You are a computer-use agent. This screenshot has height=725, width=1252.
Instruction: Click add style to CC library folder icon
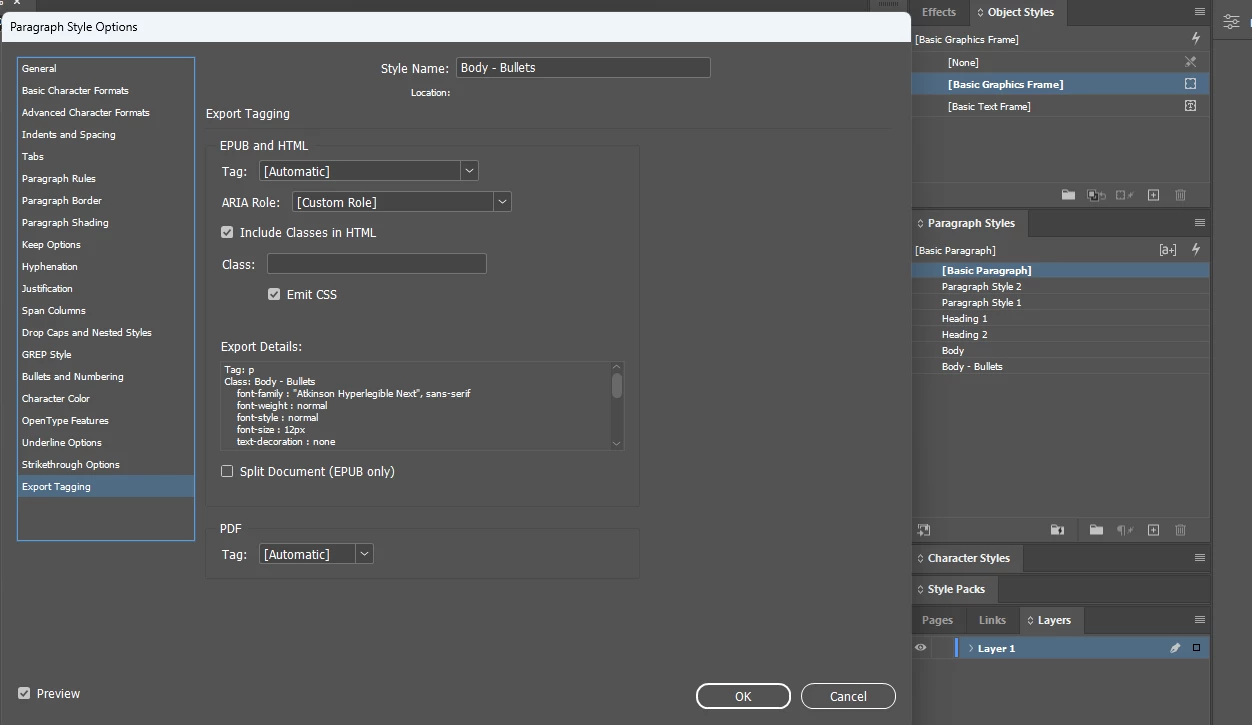pos(1056,530)
